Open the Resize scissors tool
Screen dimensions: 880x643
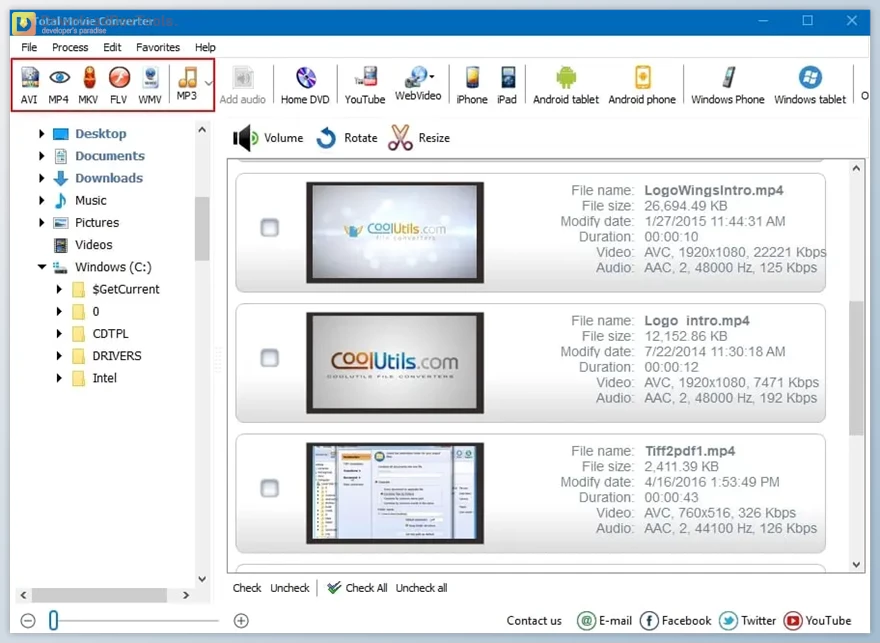point(419,138)
